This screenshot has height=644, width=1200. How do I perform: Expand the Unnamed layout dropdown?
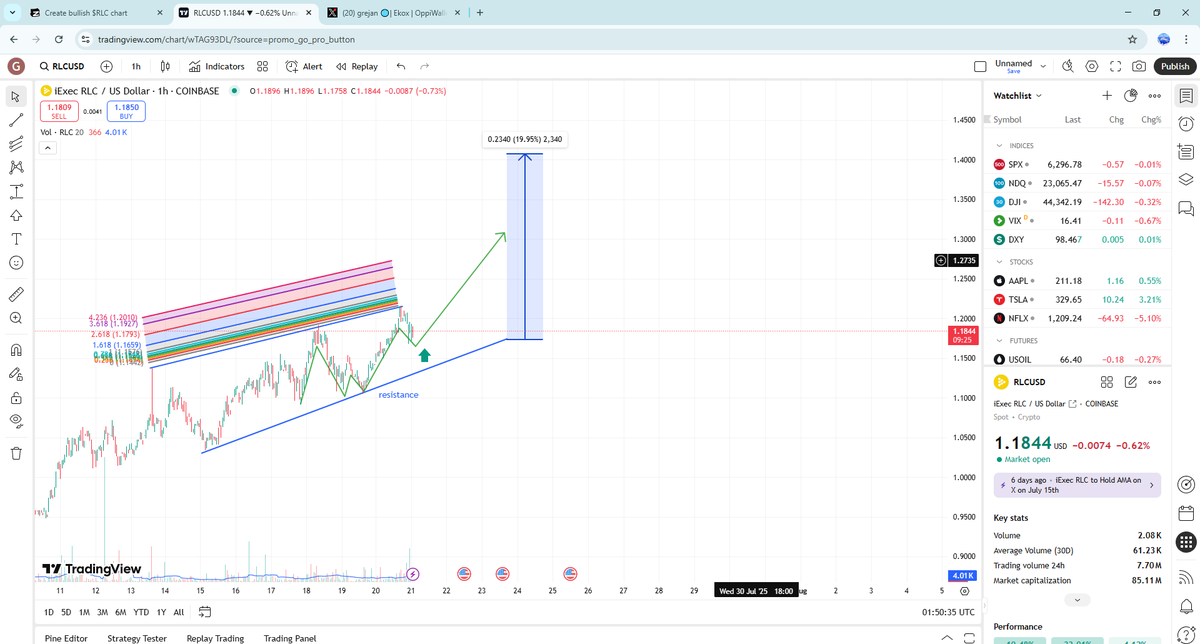[x=1044, y=66]
